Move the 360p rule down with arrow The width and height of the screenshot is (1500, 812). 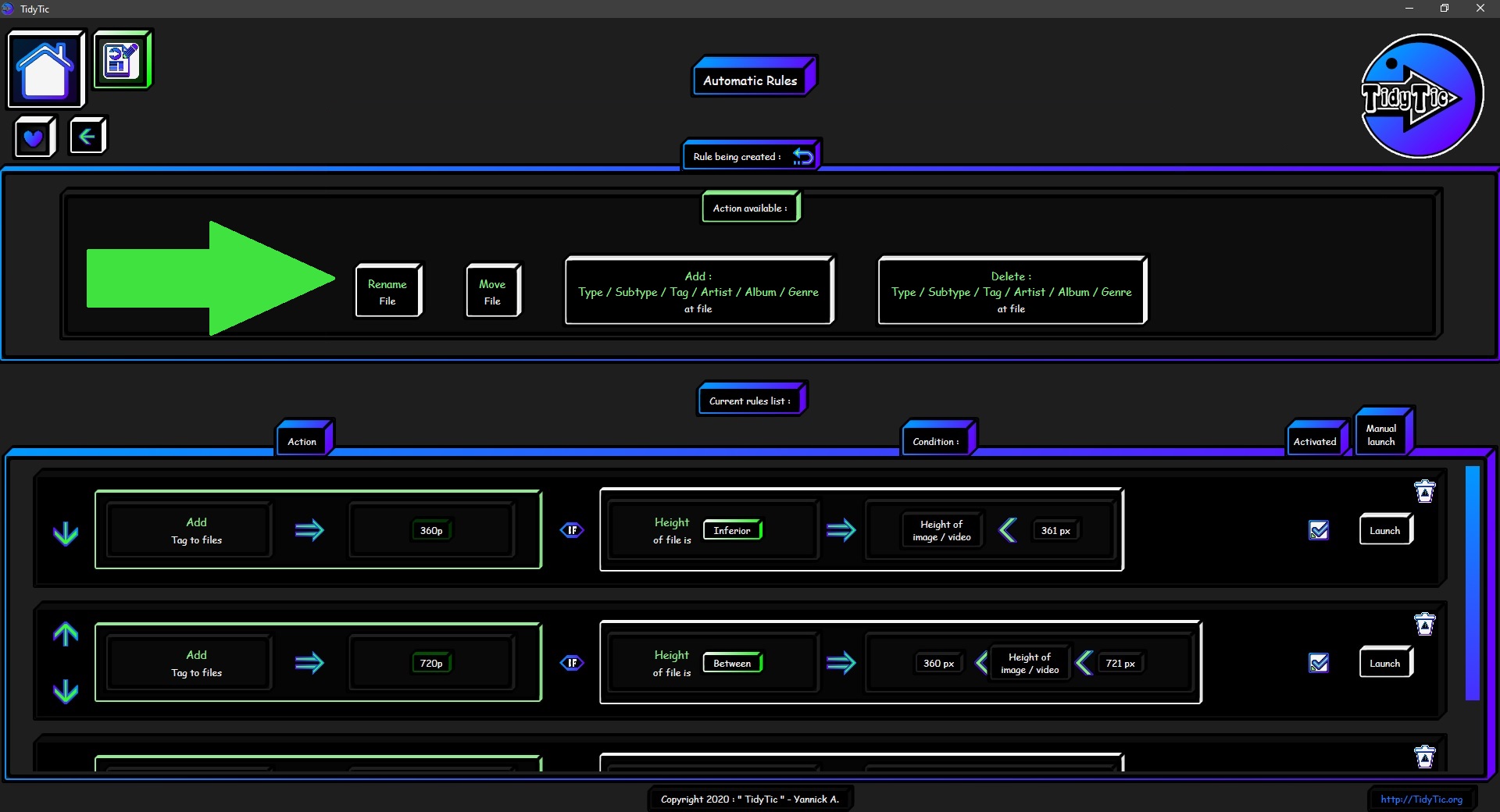[x=66, y=534]
